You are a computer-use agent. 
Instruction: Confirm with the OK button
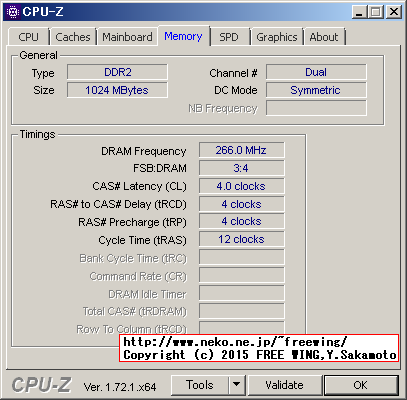361,385
